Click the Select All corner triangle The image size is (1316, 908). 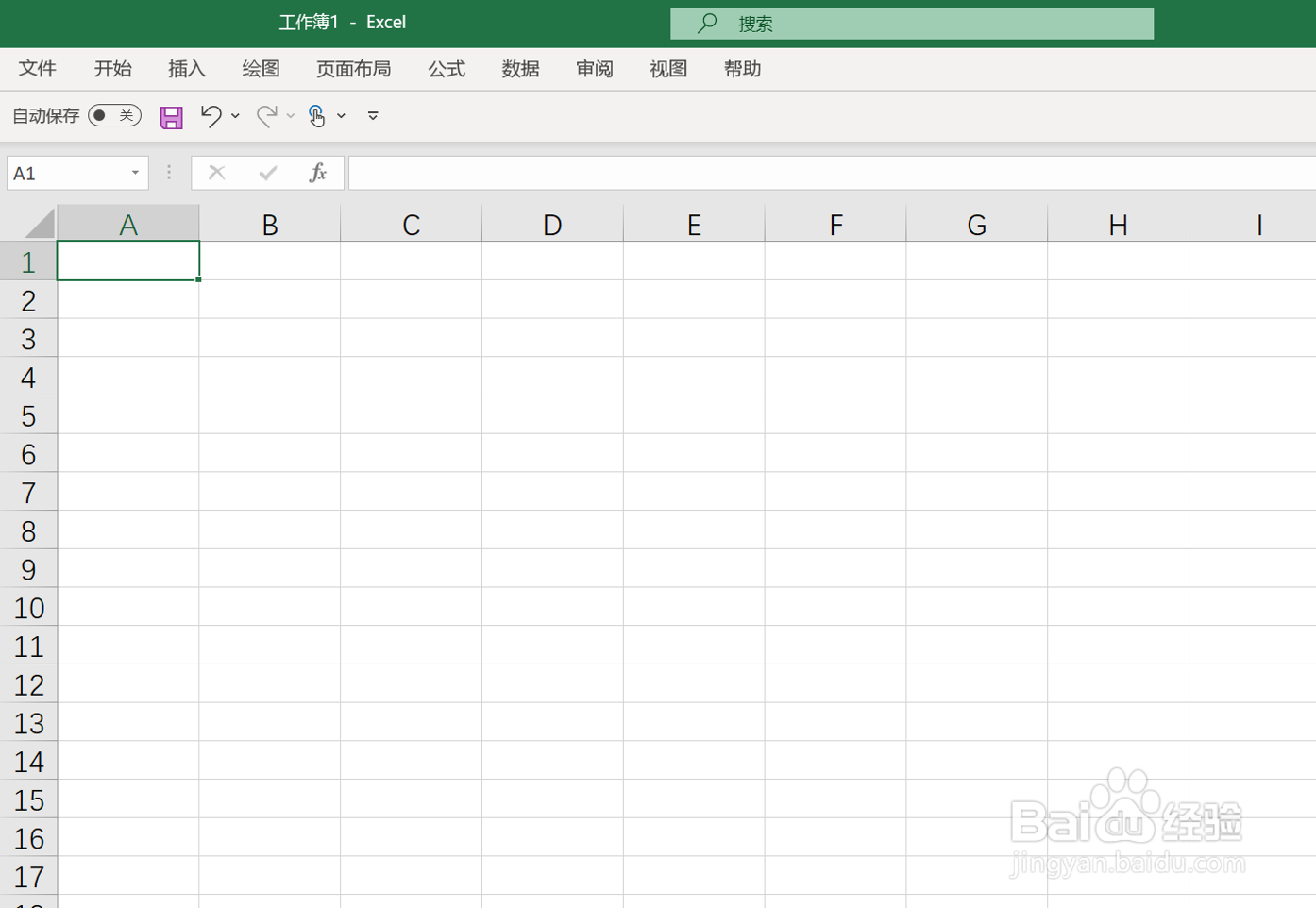point(39,224)
